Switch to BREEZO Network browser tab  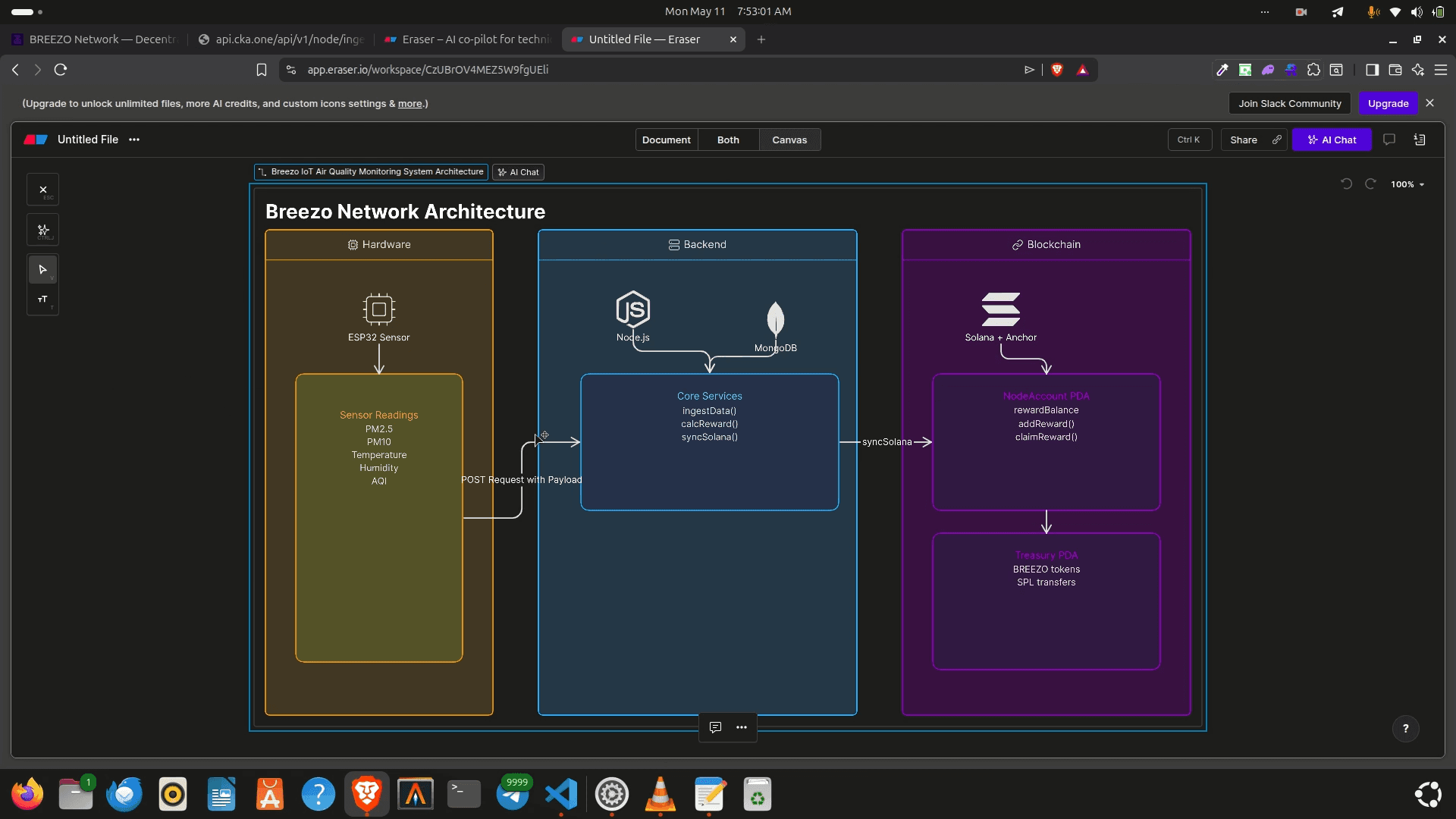[93, 39]
